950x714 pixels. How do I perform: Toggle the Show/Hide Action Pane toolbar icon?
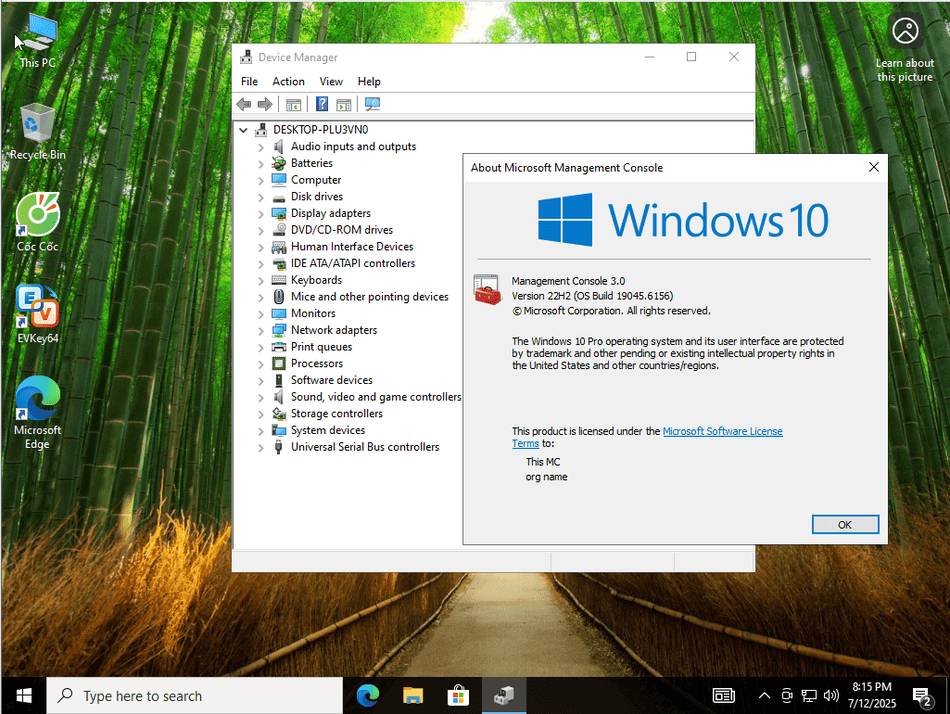(x=344, y=104)
